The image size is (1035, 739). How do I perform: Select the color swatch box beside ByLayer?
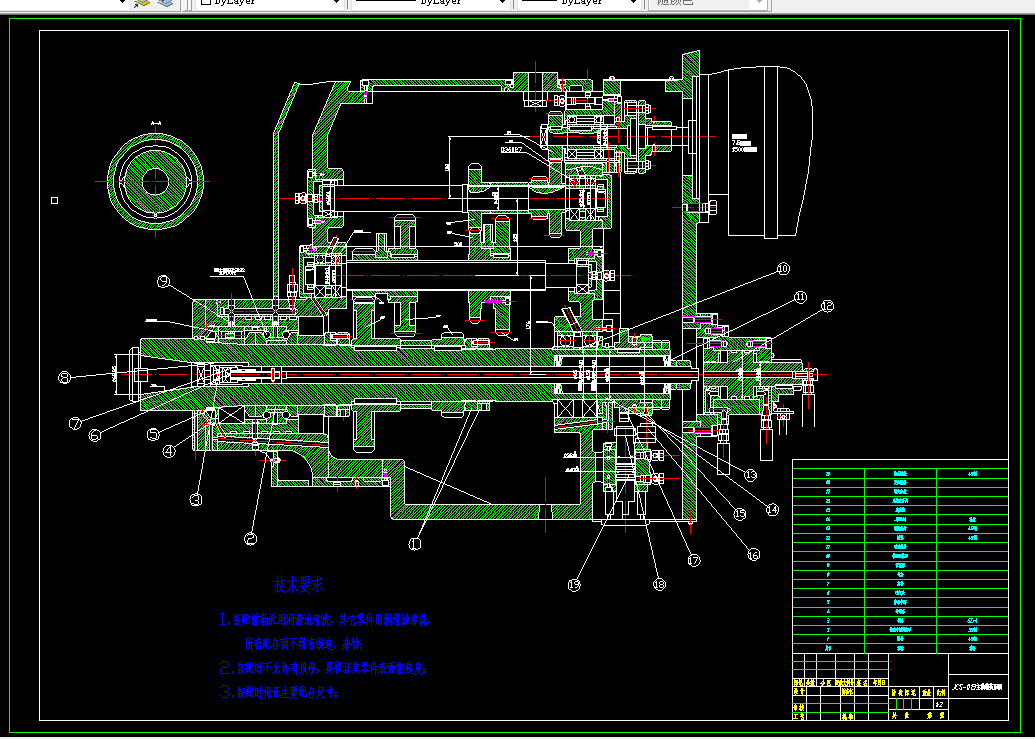tap(206, 3)
